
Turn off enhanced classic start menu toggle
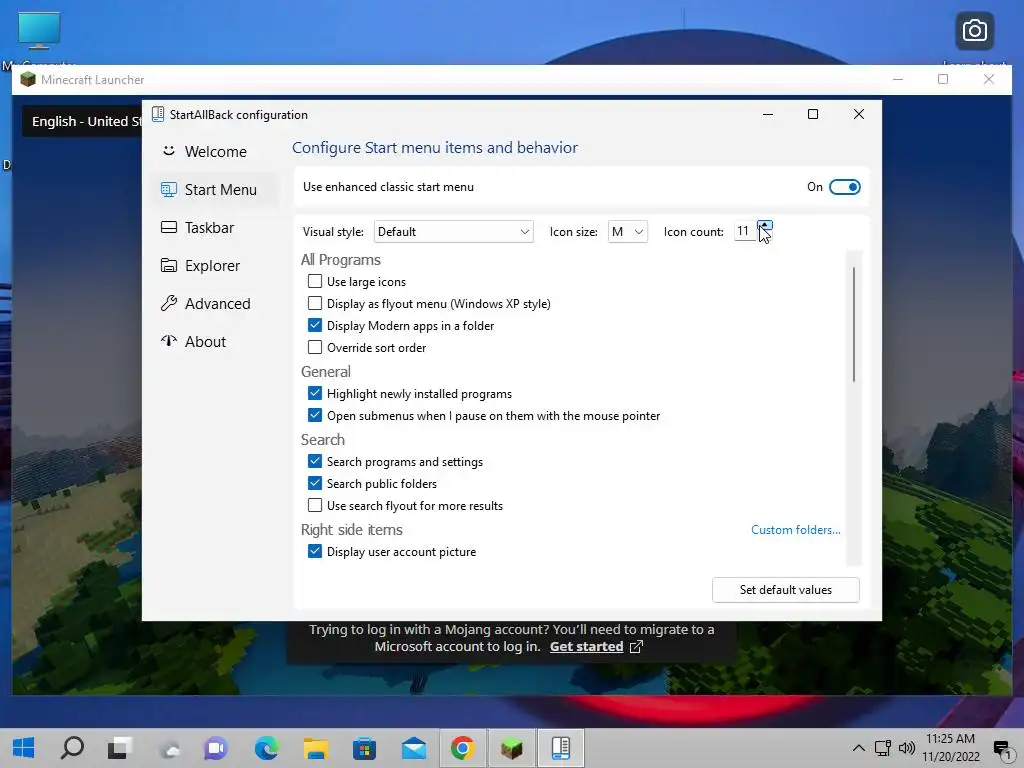click(x=844, y=187)
